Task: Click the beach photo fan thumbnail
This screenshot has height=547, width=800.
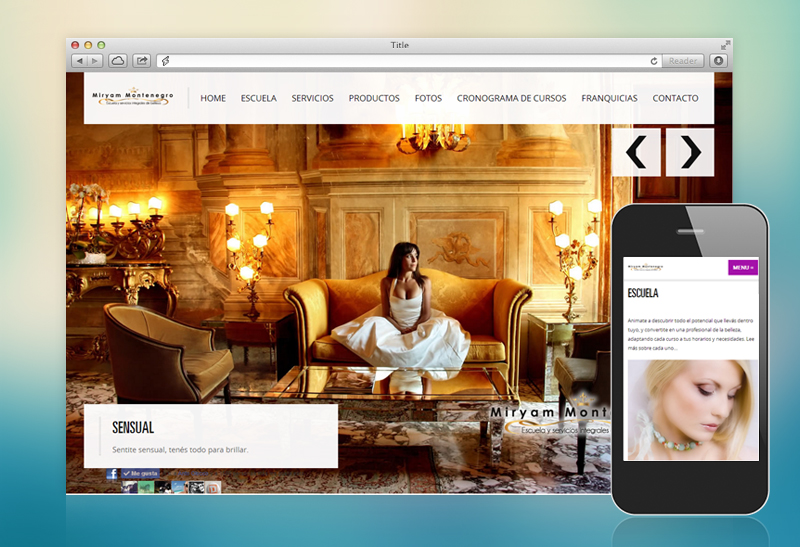Action: coord(179,487)
